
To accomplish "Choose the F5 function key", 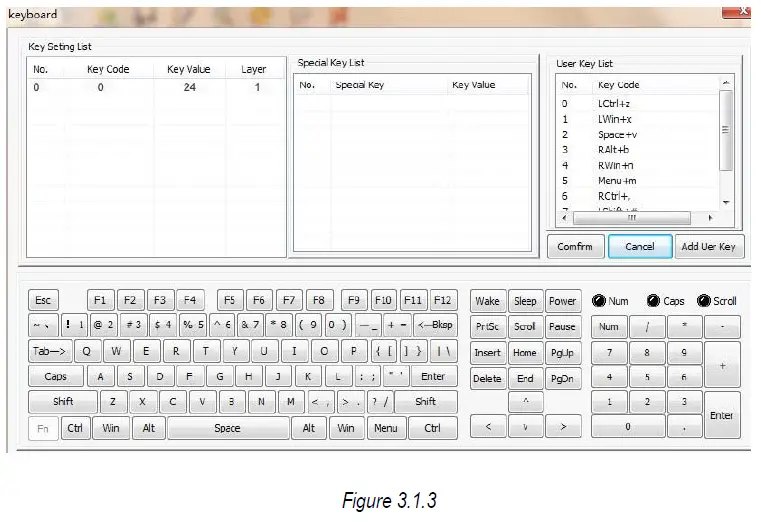I will click(x=230, y=300).
